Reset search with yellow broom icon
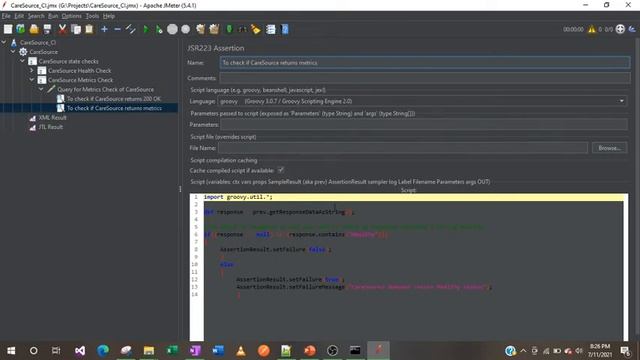The image size is (640, 360). tap(256, 29)
